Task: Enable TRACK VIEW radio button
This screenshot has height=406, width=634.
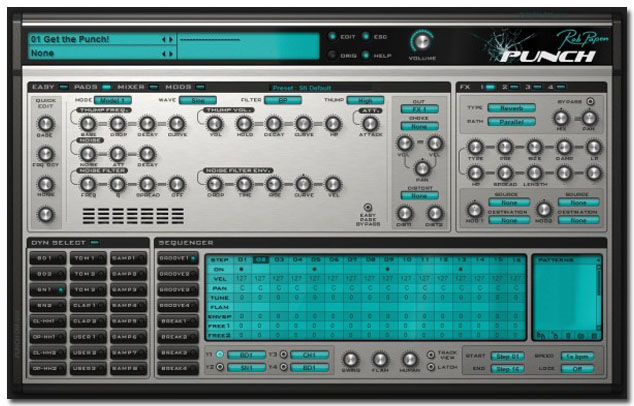Action: 431,355
